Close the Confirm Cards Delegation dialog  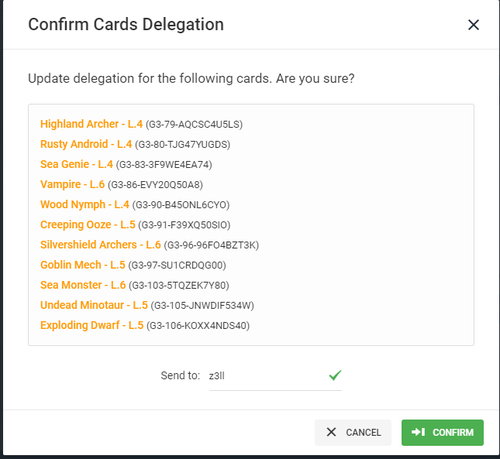pos(473,25)
